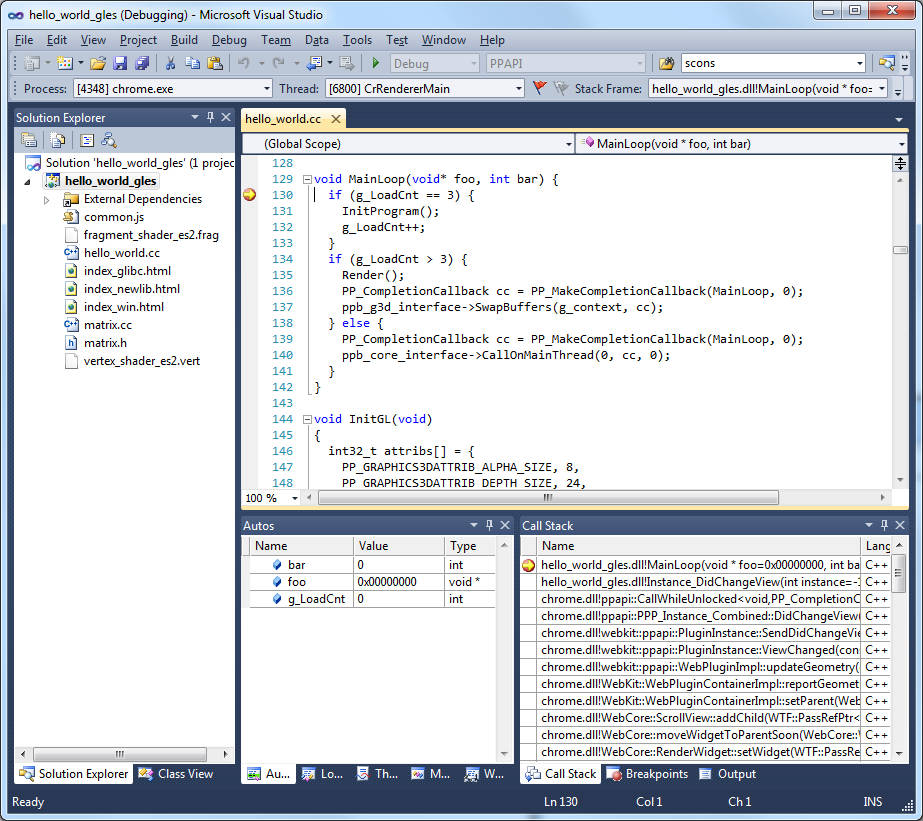923x821 pixels.
Task: Collapse the InitGL function code block
Action: pos(307,419)
